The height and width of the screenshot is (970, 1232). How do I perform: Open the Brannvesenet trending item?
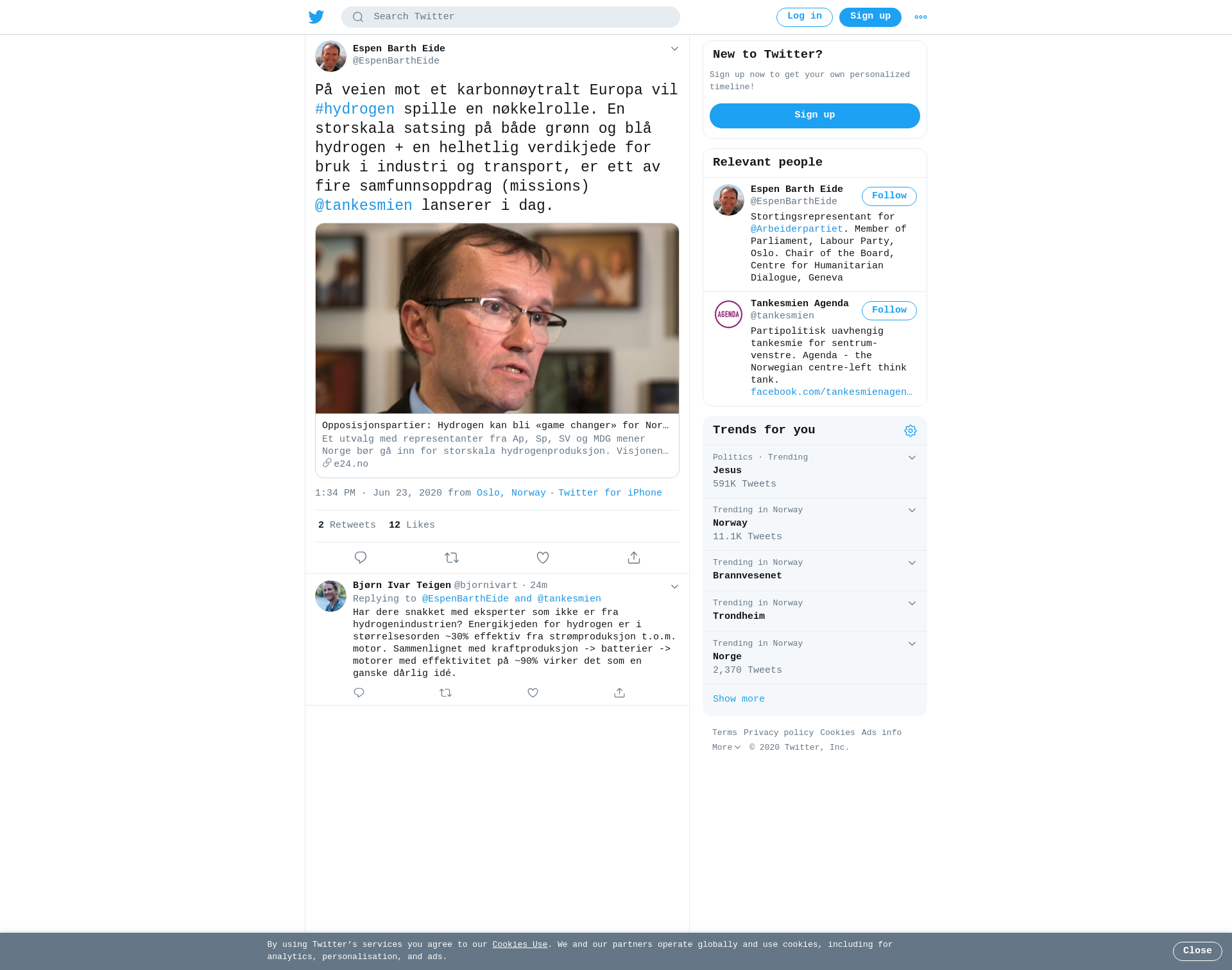pos(815,571)
